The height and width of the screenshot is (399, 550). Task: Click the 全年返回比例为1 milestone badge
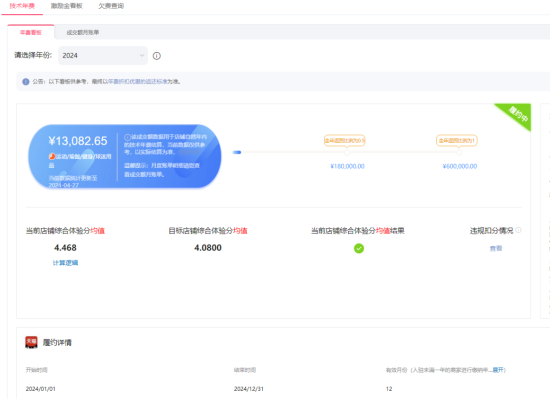(x=457, y=141)
